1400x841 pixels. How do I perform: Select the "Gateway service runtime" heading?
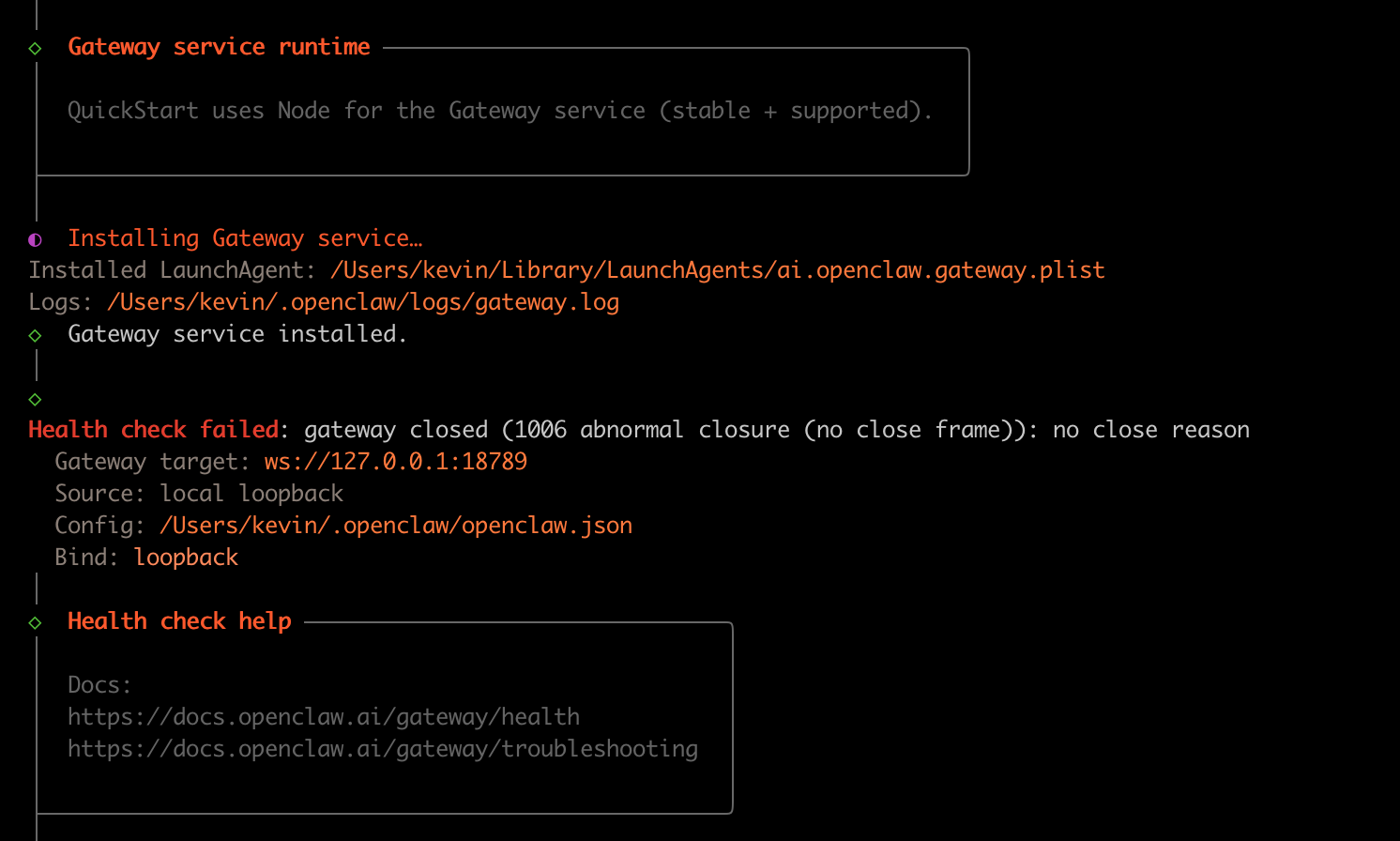(219, 47)
